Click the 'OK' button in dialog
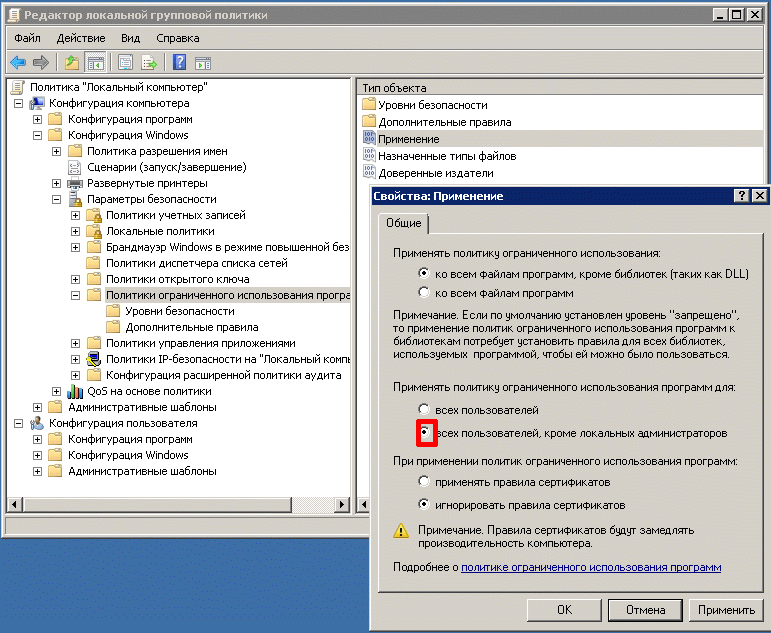The width and height of the screenshot is (771, 633). (x=564, y=610)
